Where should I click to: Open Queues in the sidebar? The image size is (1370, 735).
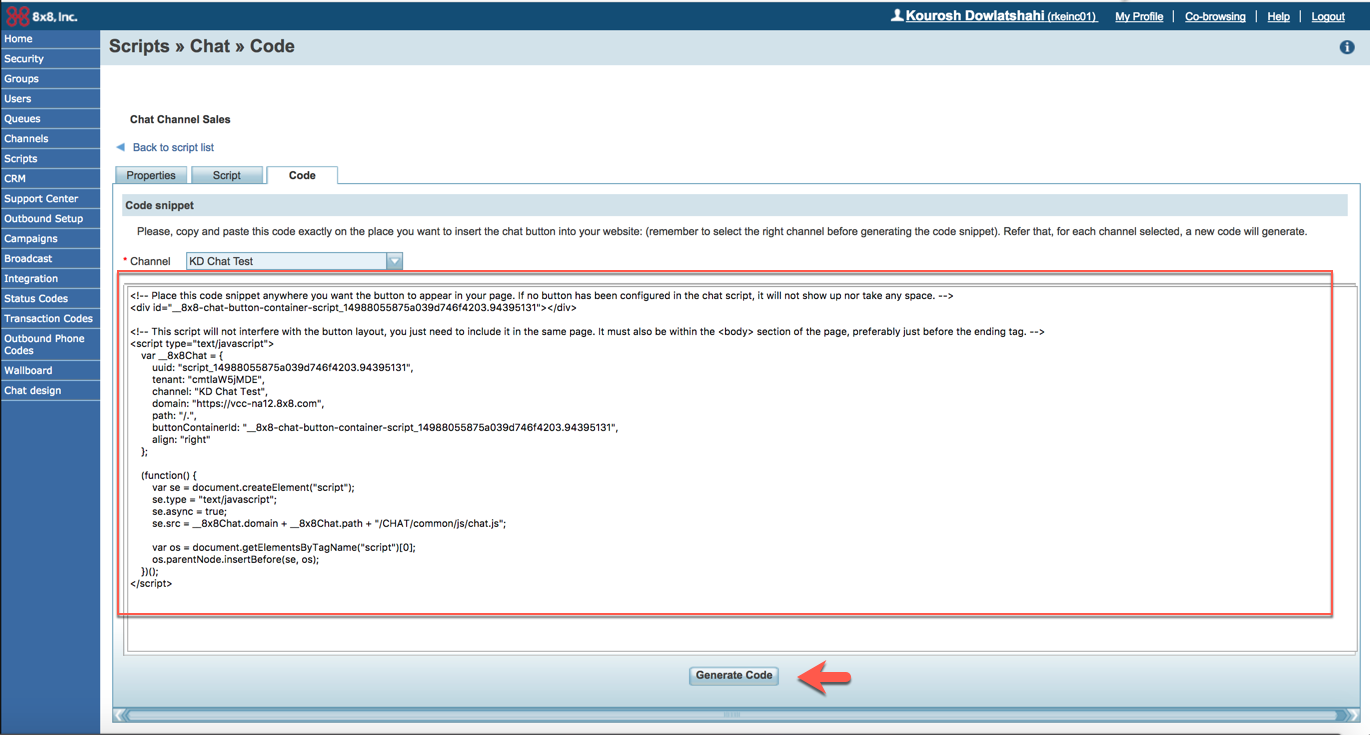tap(50, 119)
